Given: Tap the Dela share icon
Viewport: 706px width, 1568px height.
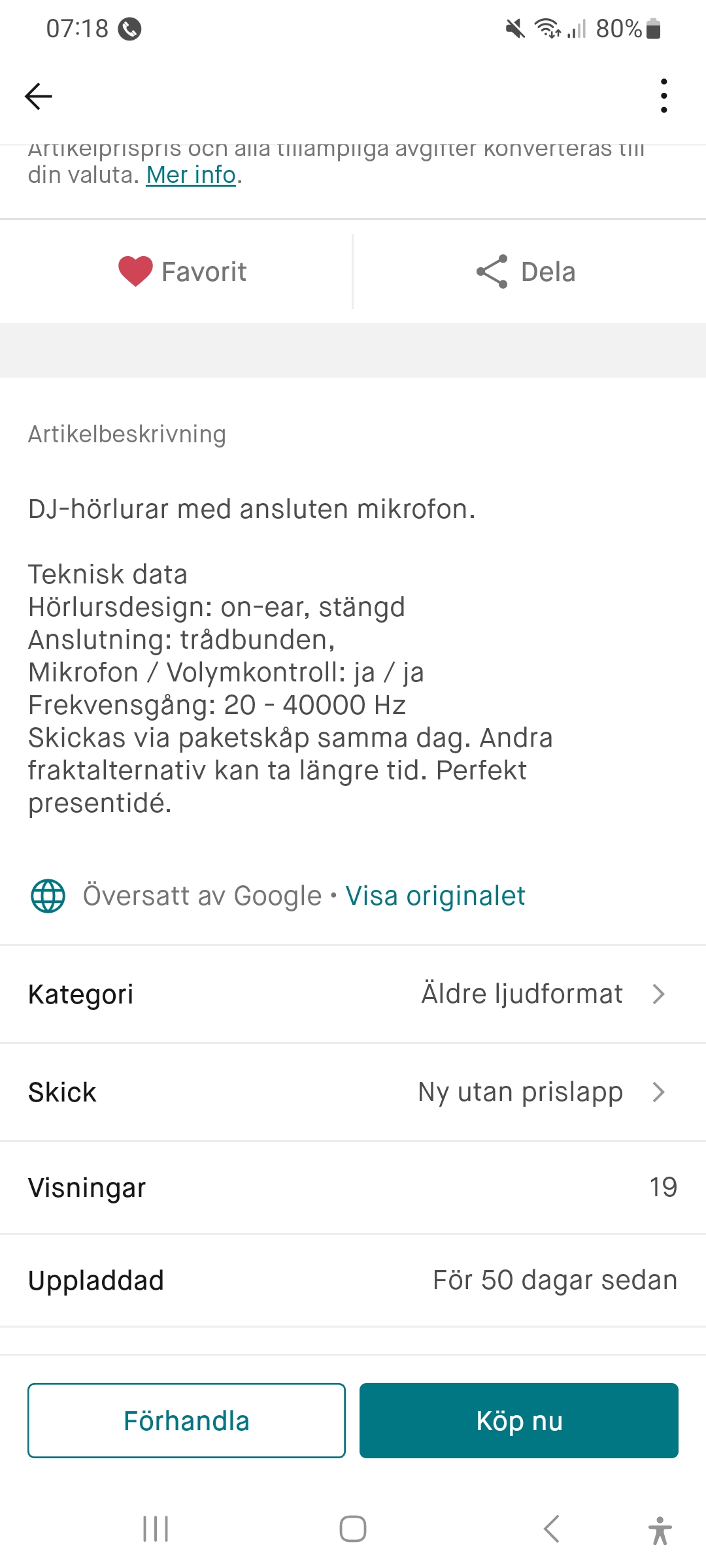Looking at the screenshot, I should click(x=492, y=271).
